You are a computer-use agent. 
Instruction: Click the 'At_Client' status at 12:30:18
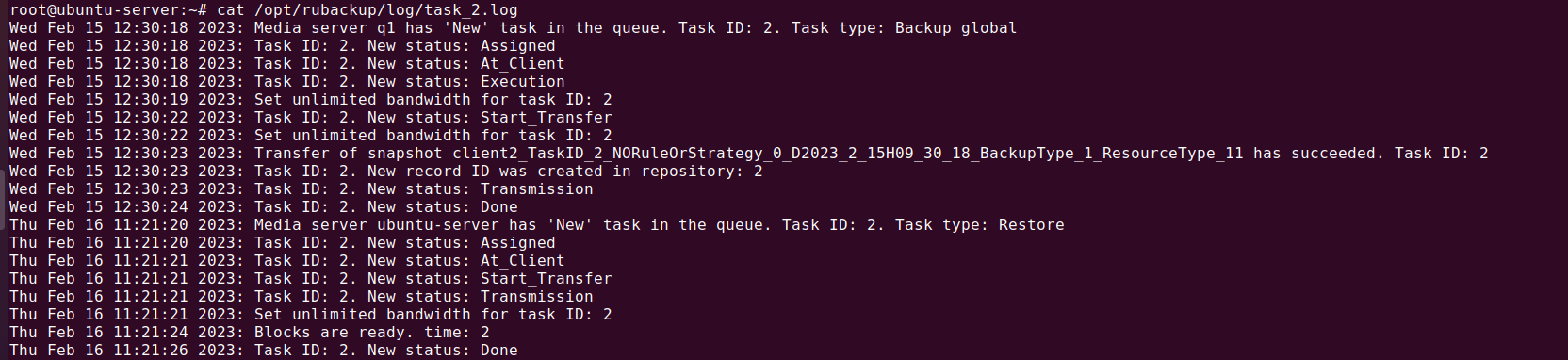(522, 64)
